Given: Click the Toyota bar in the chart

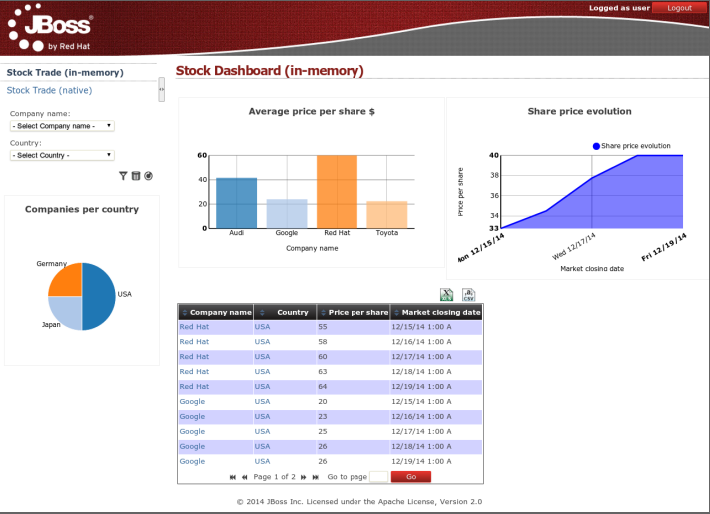Looking at the screenshot, I should tap(387, 215).
